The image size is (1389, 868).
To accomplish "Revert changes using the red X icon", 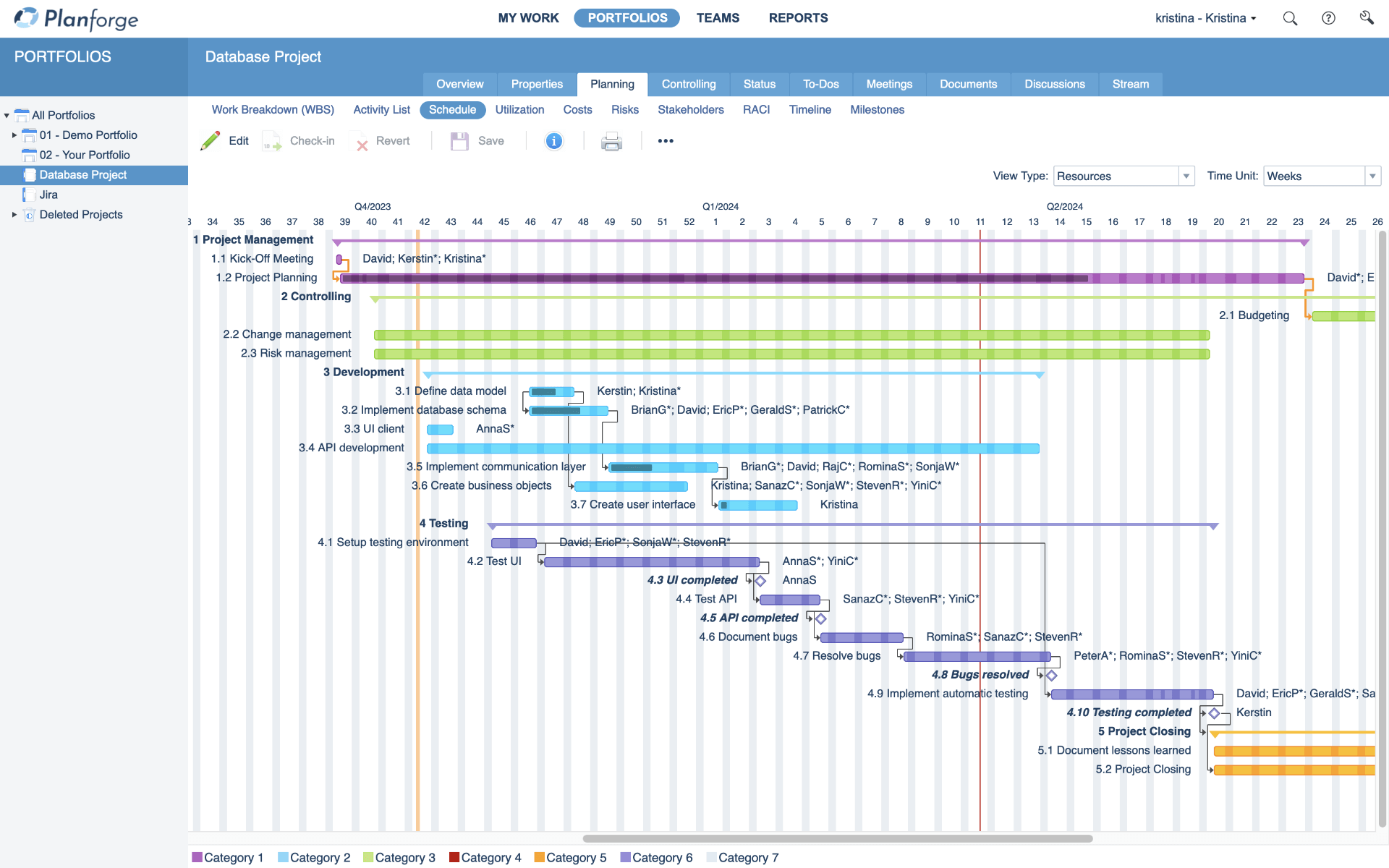I will click(362, 142).
